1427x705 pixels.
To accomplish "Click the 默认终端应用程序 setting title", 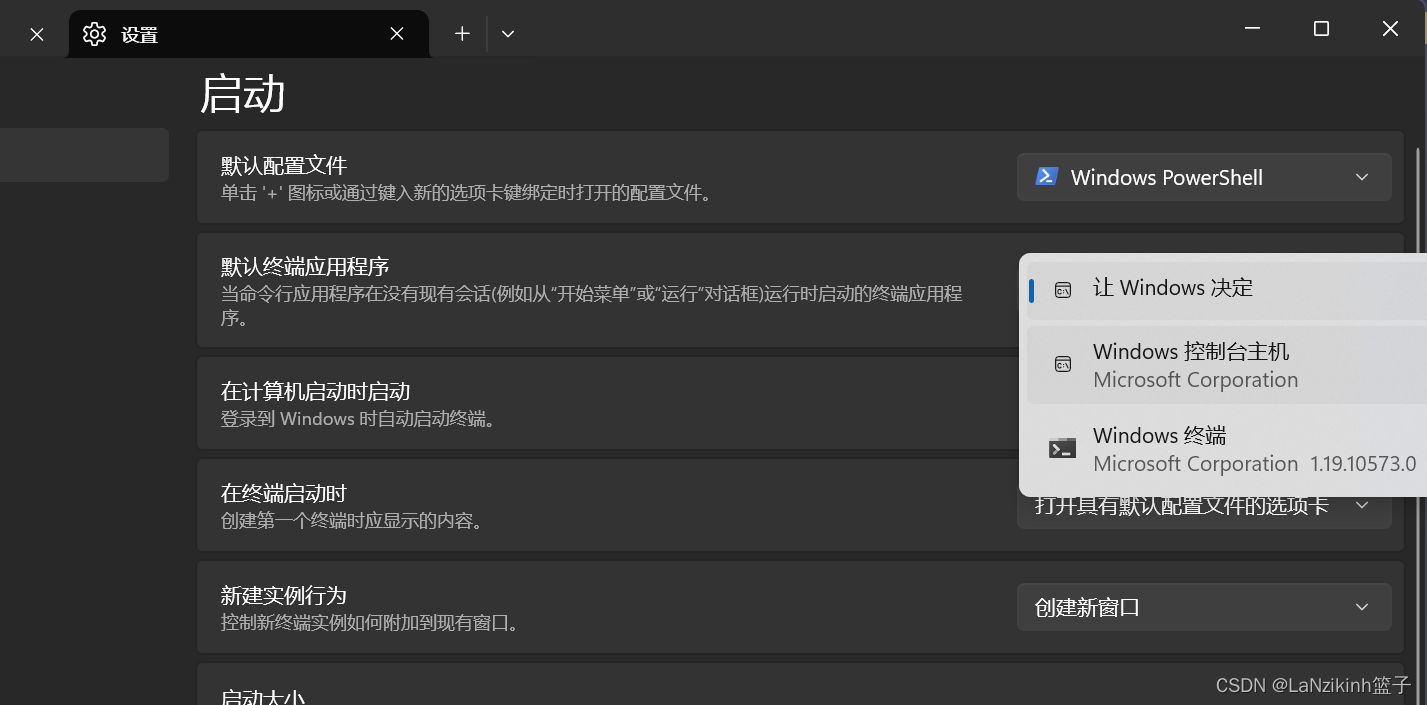I will pos(305,267).
